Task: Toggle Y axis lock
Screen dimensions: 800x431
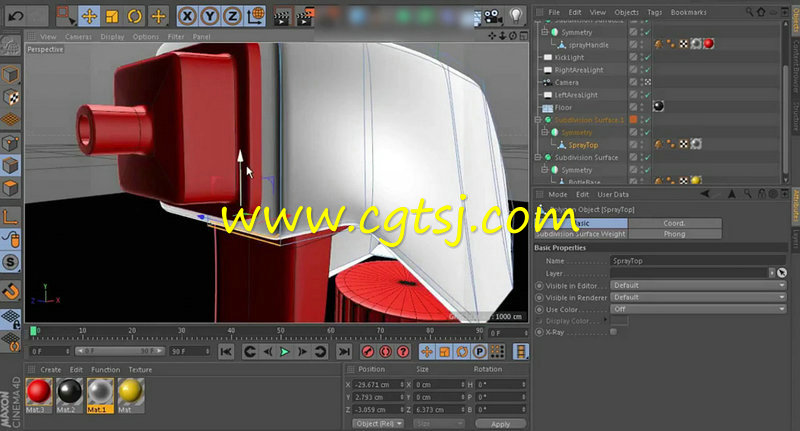Action: pos(210,16)
